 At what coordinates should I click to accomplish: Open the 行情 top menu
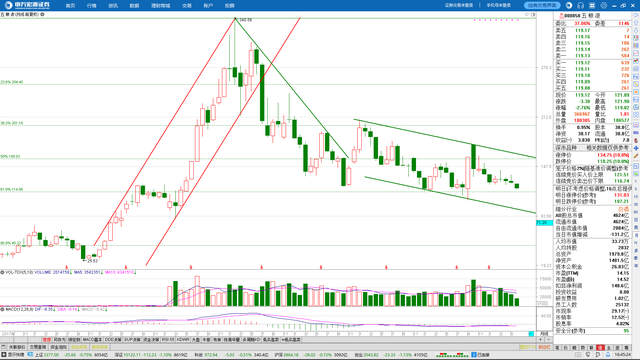click(91, 6)
